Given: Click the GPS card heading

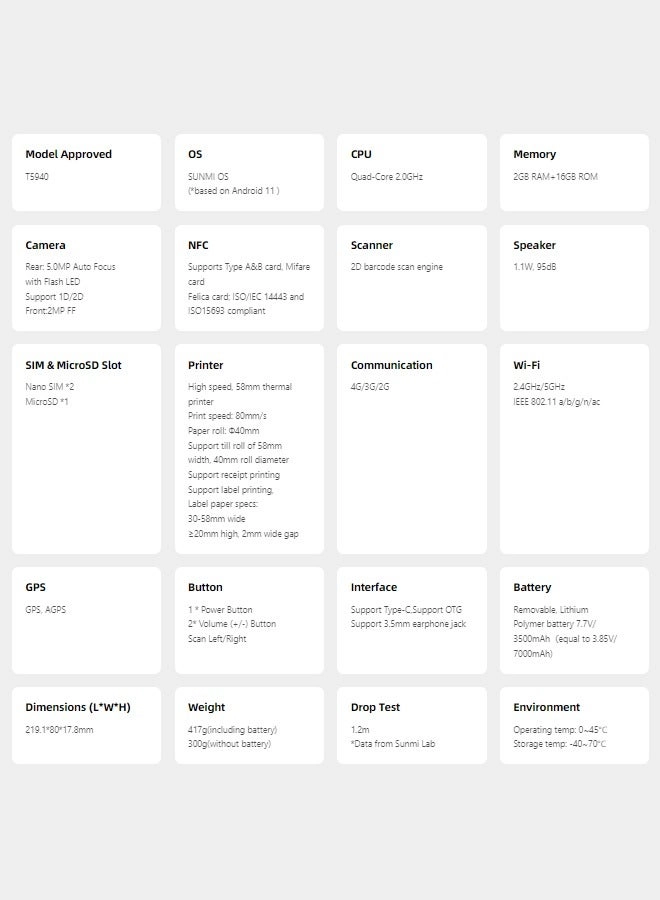Looking at the screenshot, I should point(36,587).
